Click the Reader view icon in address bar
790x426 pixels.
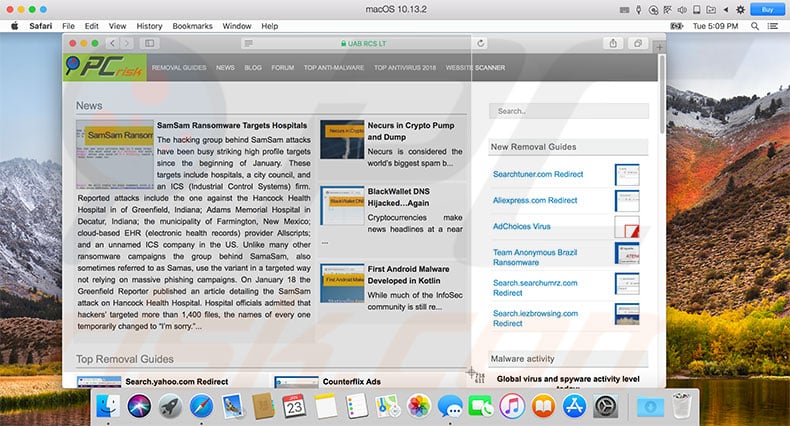pyautogui.click(x=248, y=43)
